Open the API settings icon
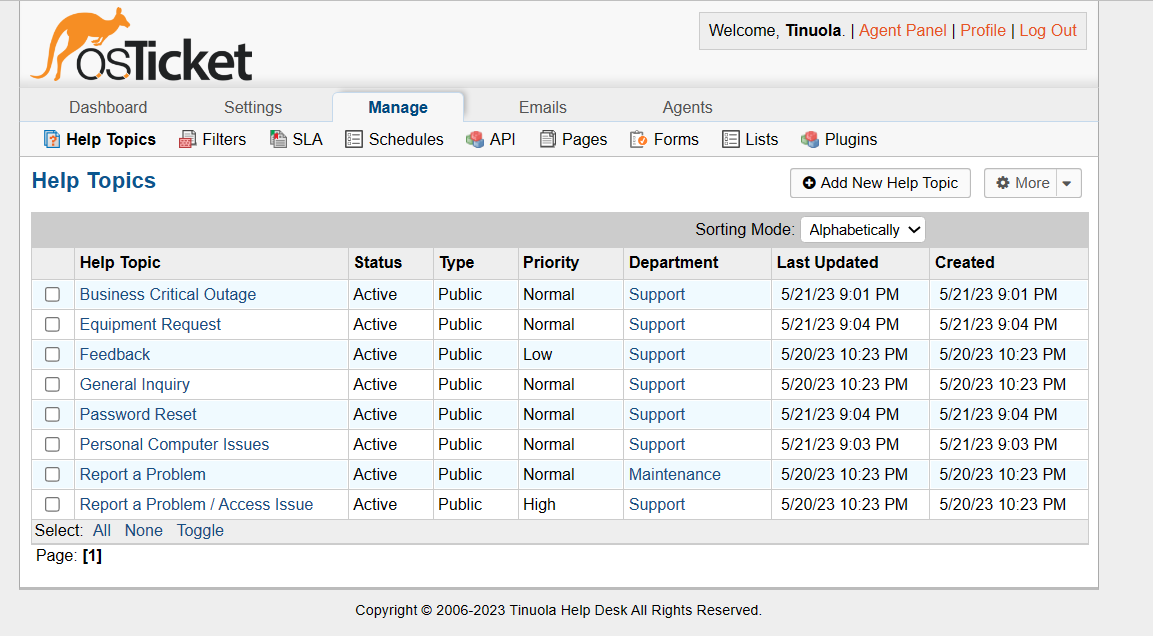 [x=474, y=139]
